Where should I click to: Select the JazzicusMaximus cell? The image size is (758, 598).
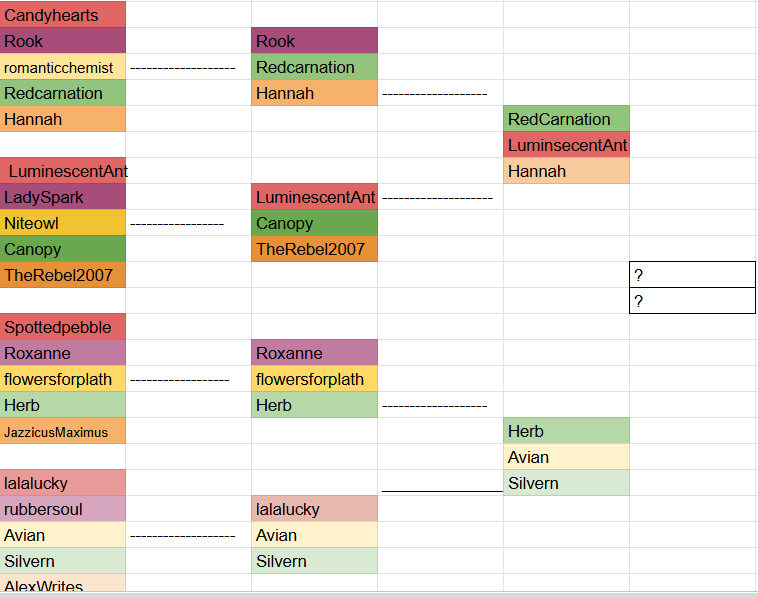pos(63,431)
